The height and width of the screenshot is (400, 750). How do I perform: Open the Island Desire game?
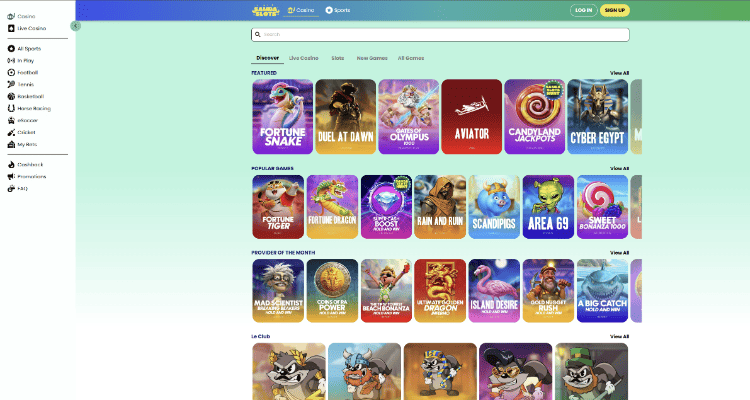[494, 291]
